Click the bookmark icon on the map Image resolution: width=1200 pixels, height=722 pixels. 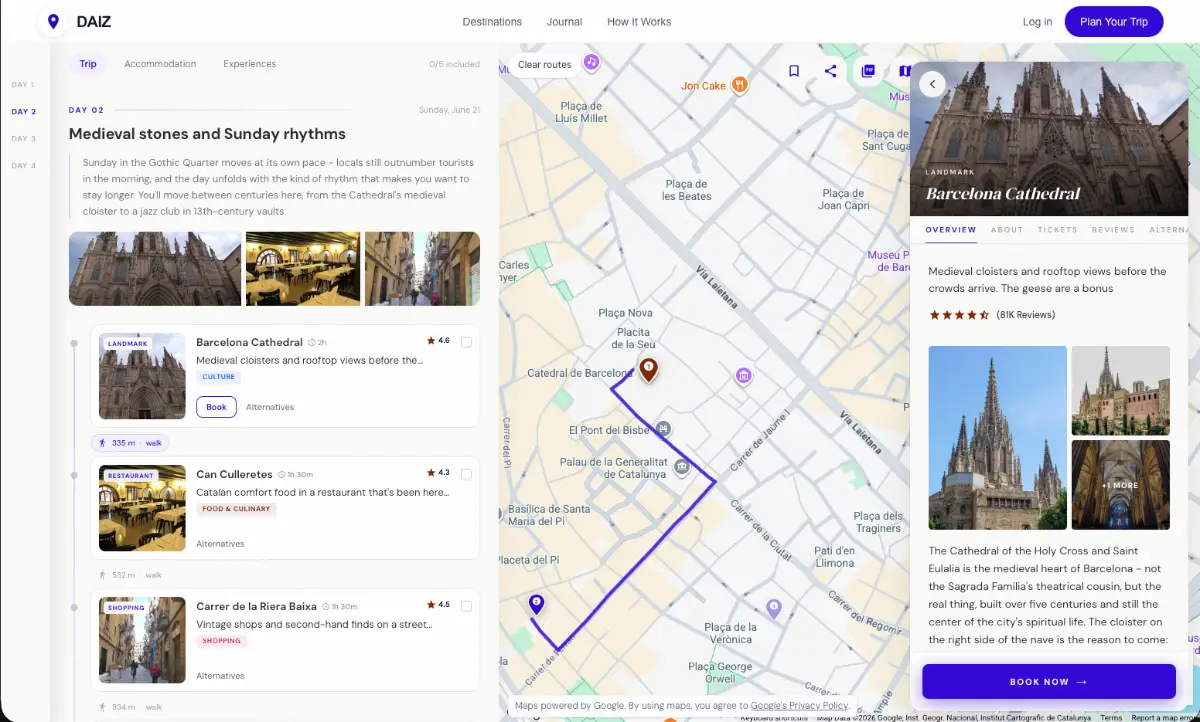tap(794, 71)
